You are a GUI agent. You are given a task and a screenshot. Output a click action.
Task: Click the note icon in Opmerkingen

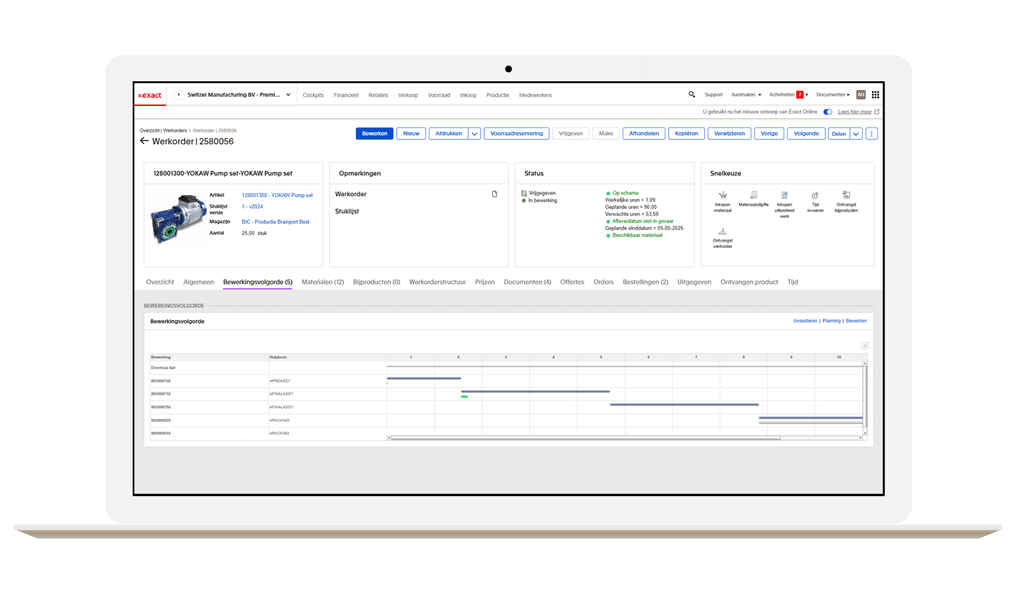coord(494,194)
